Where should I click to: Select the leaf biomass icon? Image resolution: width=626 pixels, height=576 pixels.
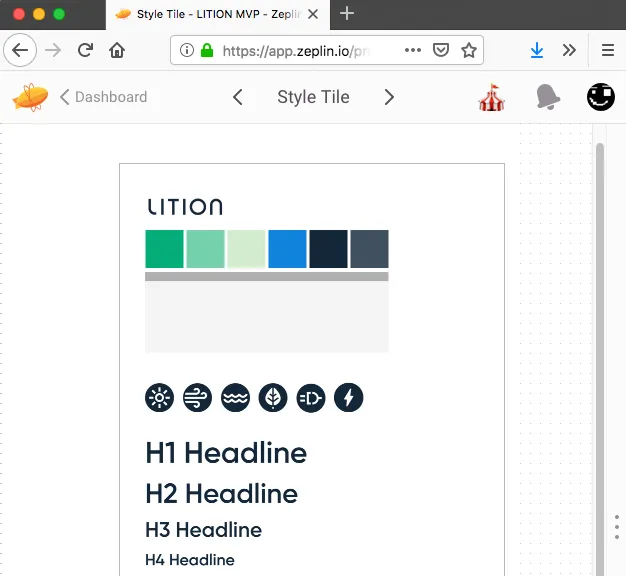(x=273, y=398)
